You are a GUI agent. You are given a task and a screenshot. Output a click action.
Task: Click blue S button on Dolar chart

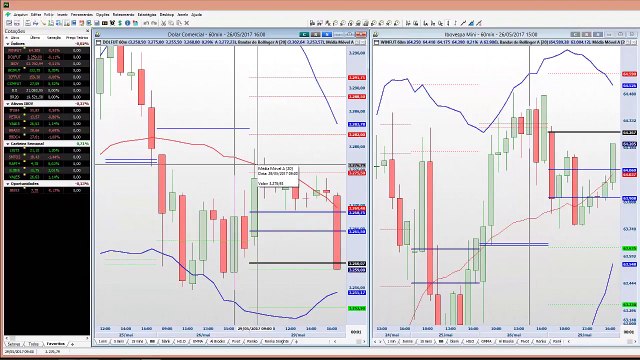(327, 34)
